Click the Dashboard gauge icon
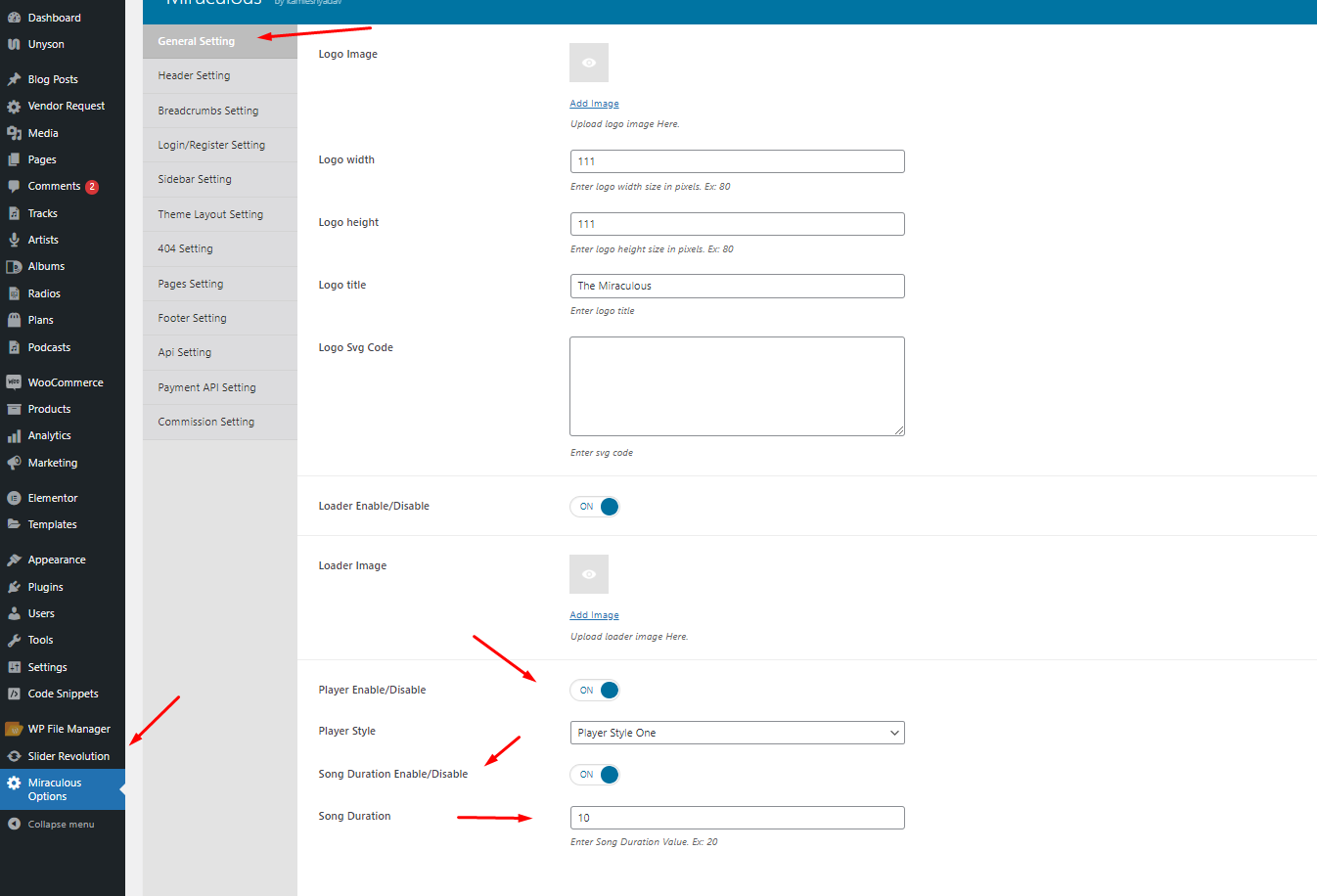Screen dimensions: 1317x896 coord(14,18)
